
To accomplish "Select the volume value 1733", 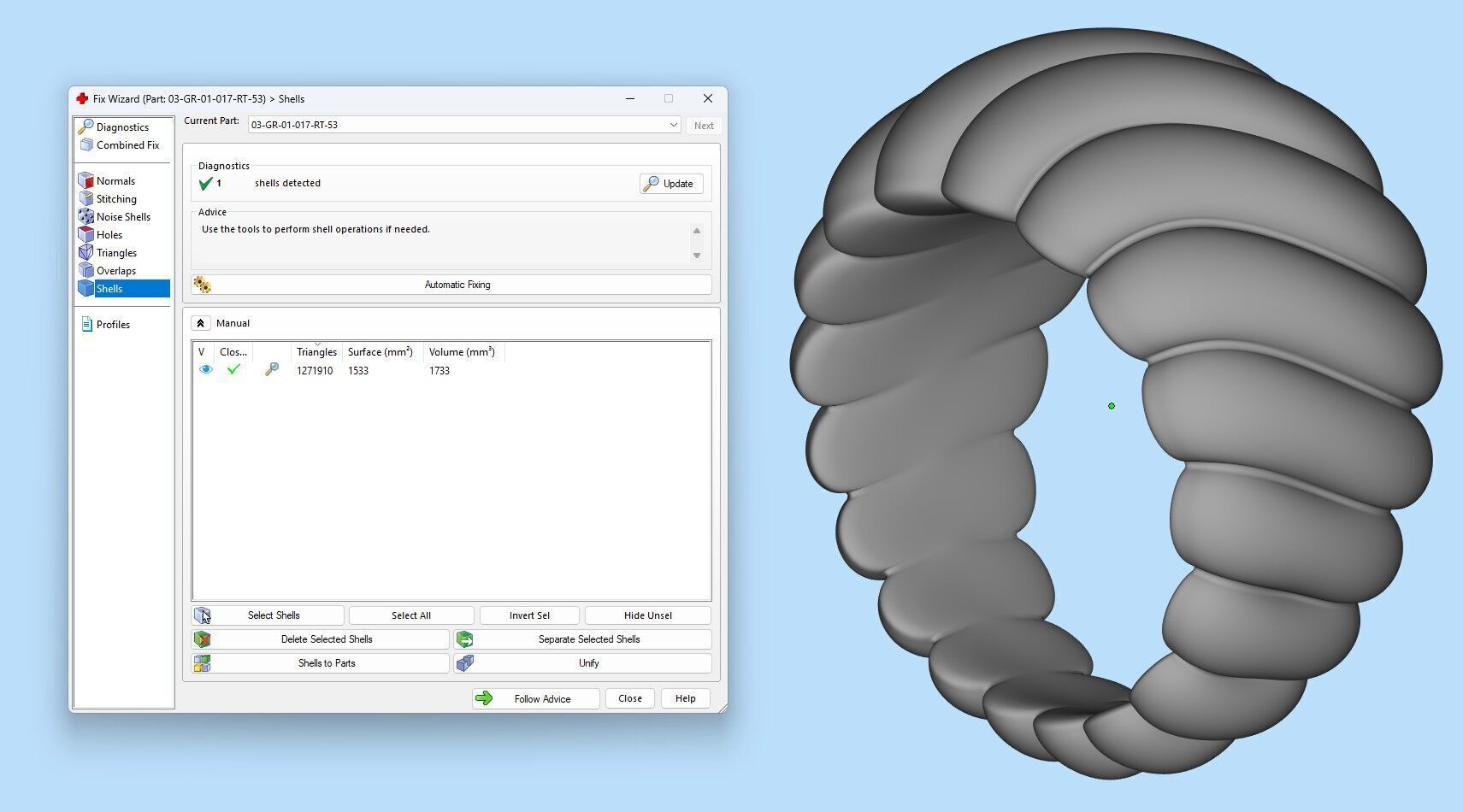I will point(439,371).
